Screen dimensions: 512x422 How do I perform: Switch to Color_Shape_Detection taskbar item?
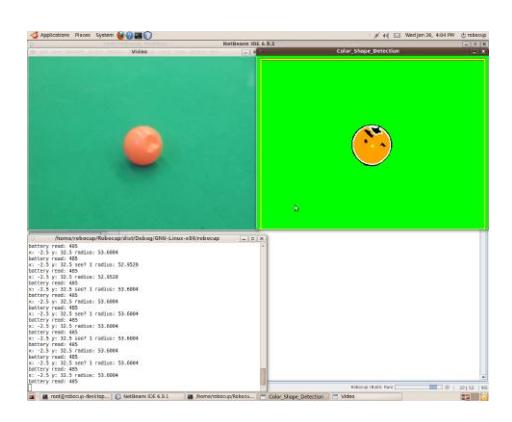(294, 397)
